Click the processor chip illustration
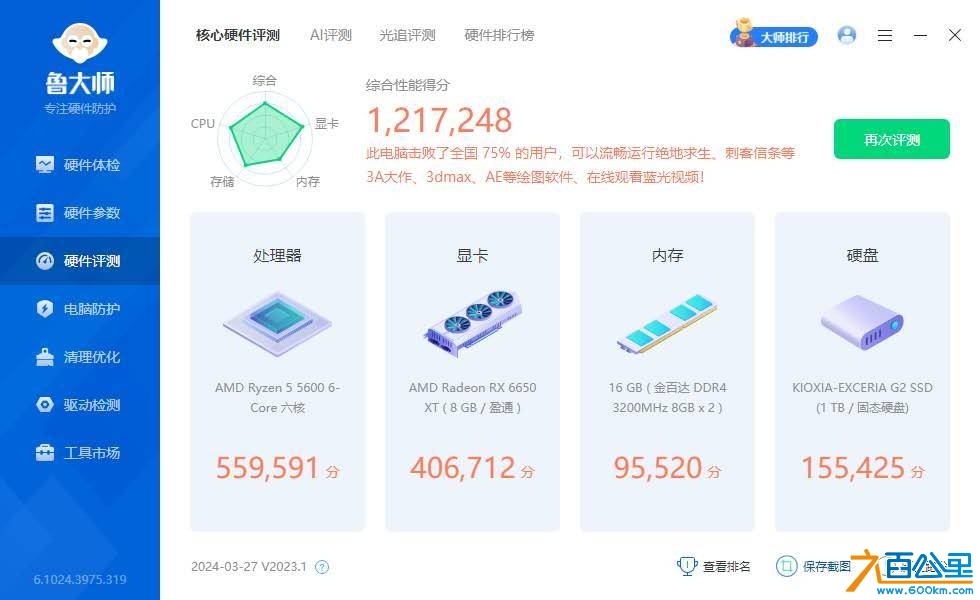The image size is (980, 600). [x=278, y=324]
